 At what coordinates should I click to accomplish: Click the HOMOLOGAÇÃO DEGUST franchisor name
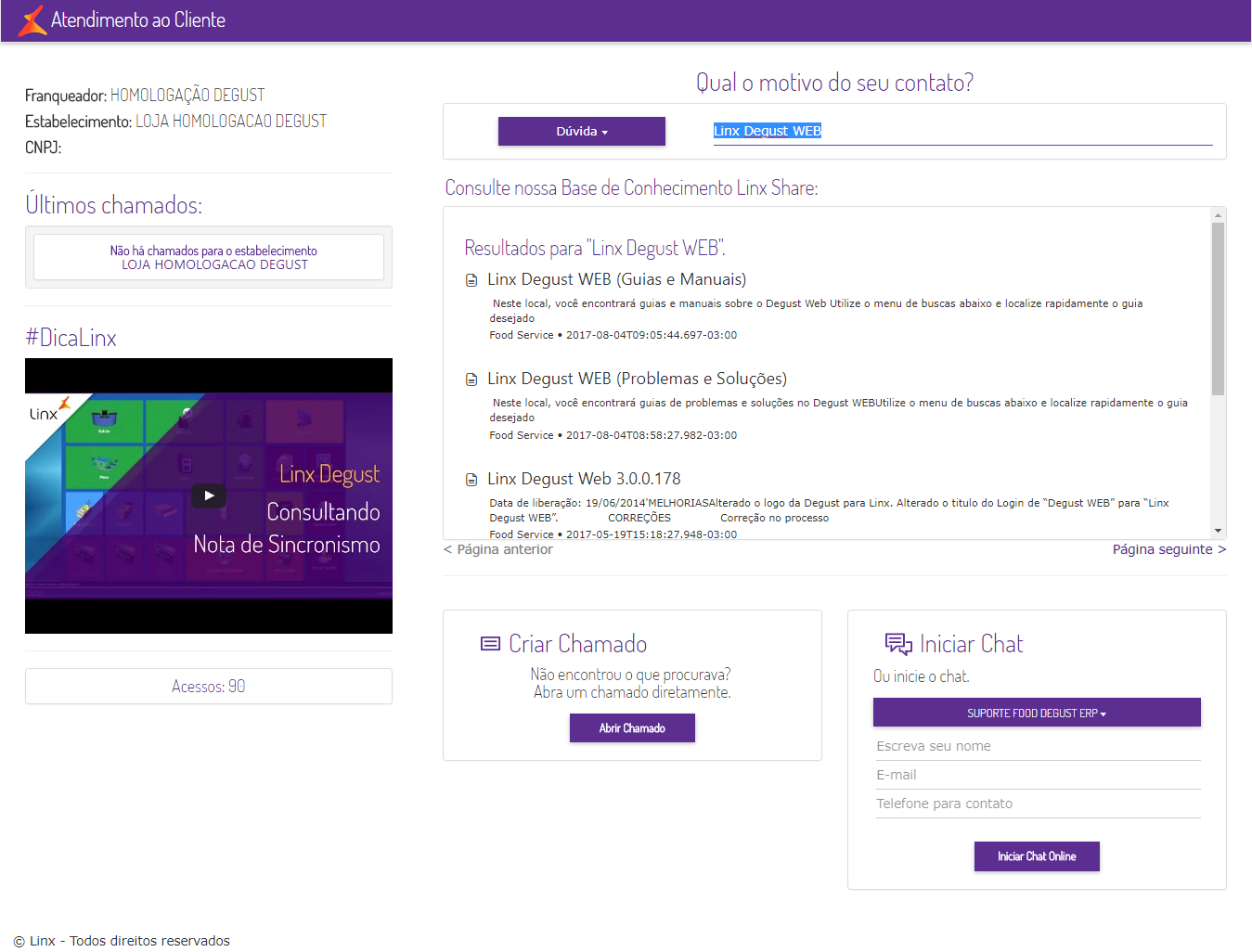187,96
